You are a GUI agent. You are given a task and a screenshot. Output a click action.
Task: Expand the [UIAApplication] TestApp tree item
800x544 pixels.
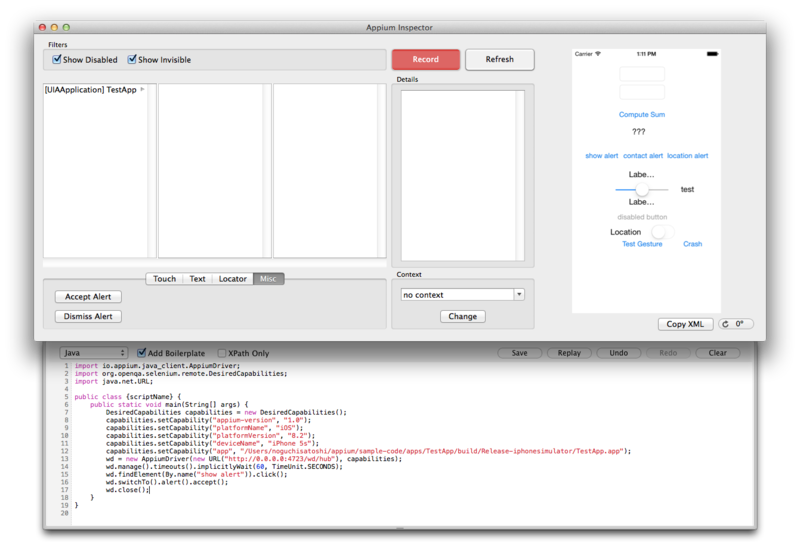[x=142, y=89]
